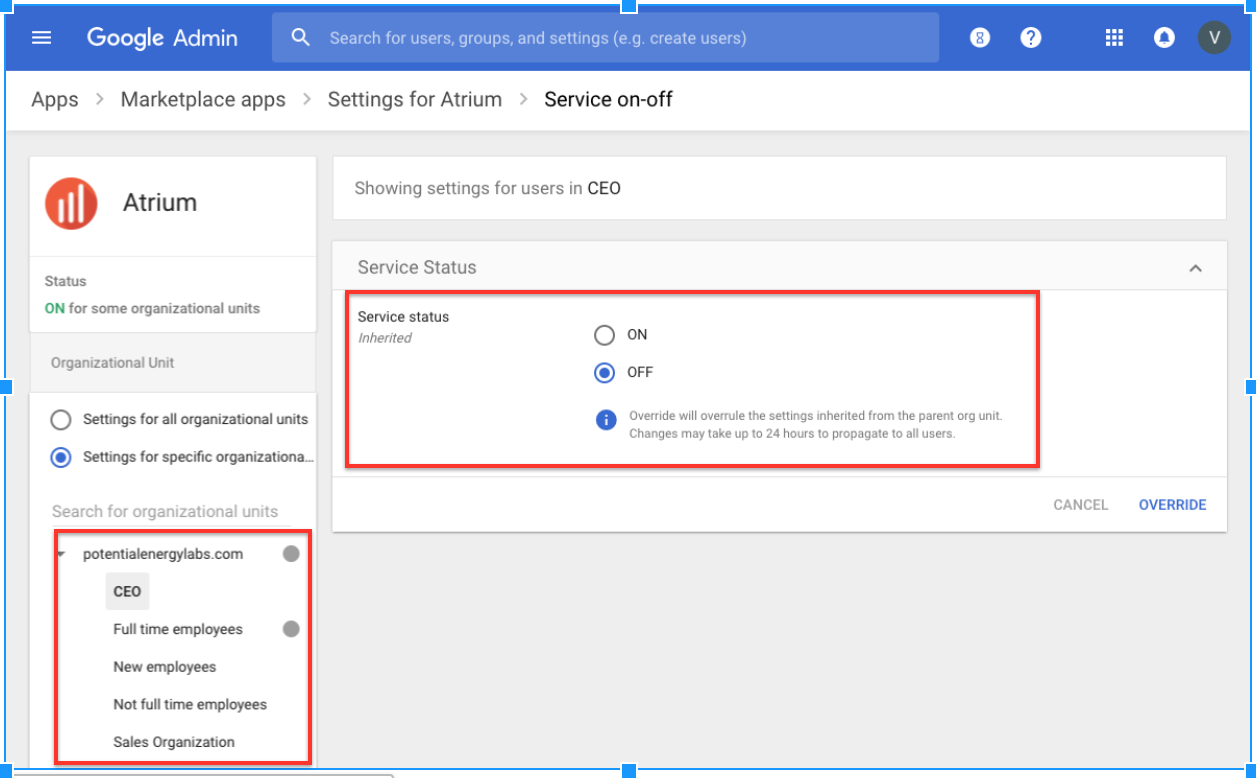This screenshot has height=778, width=1256.
Task: Go to Settings for Atrium breadcrumb
Action: pos(415,100)
